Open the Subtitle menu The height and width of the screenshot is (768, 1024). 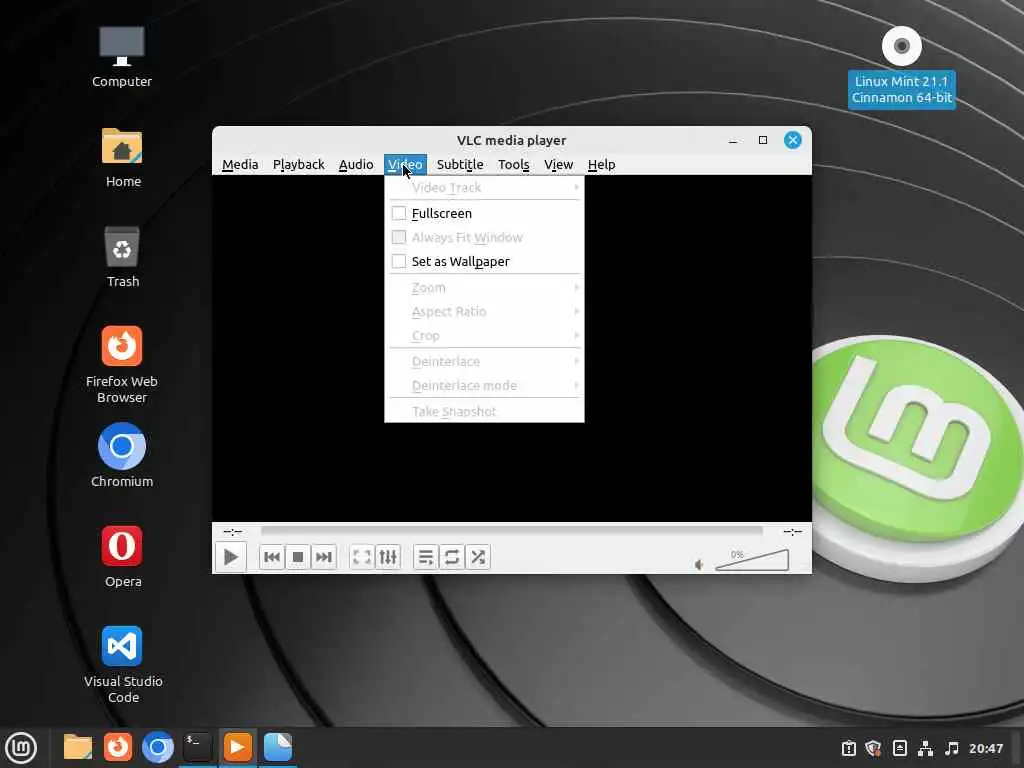click(460, 165)
